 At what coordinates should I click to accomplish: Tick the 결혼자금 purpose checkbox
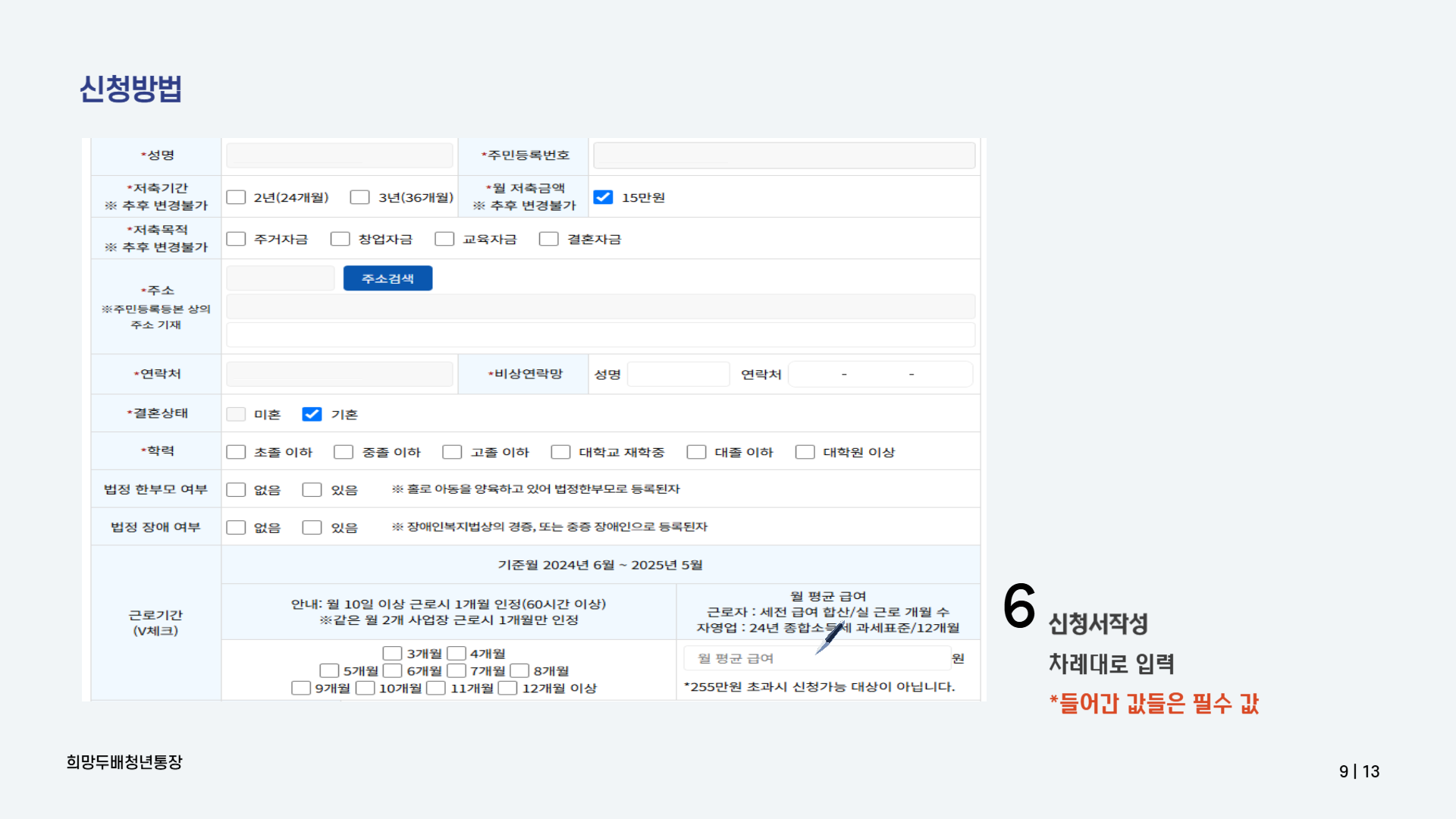click(x=548, y=239)
